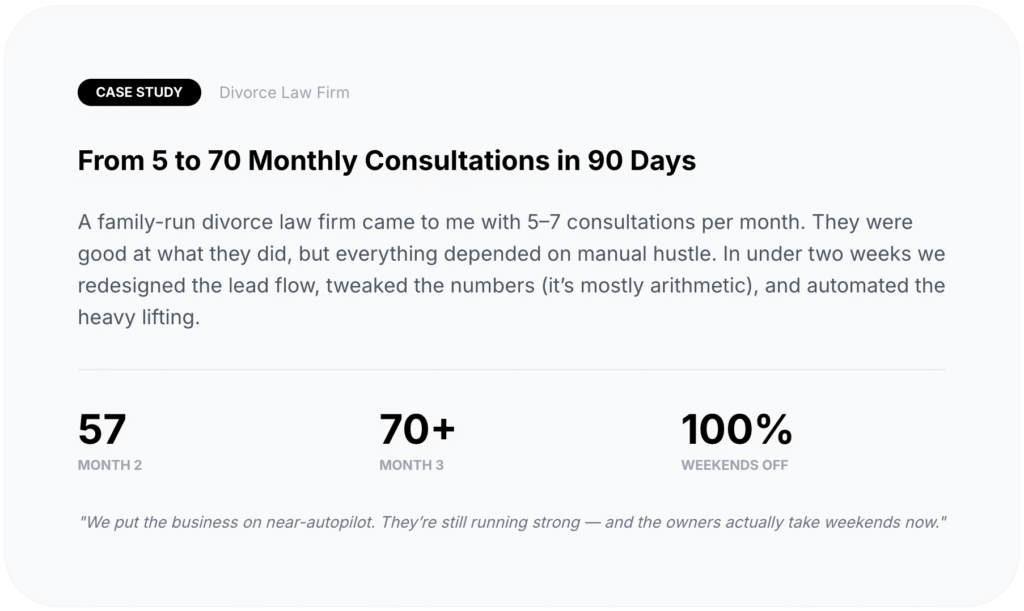Click the WEEKENDS OFF caption
The height and width of the screenshot is (611, 1024).
coord(734,465)
